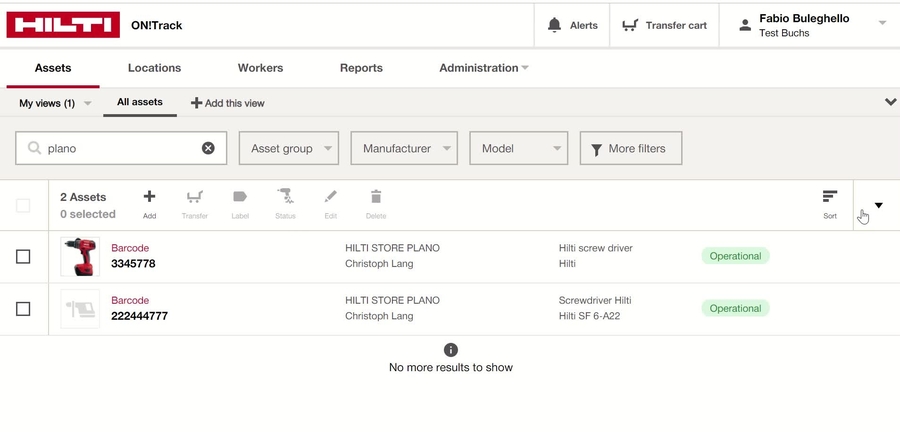Click the 2 Assets count text
Screen dimensions: 900x432
[83, 197]
